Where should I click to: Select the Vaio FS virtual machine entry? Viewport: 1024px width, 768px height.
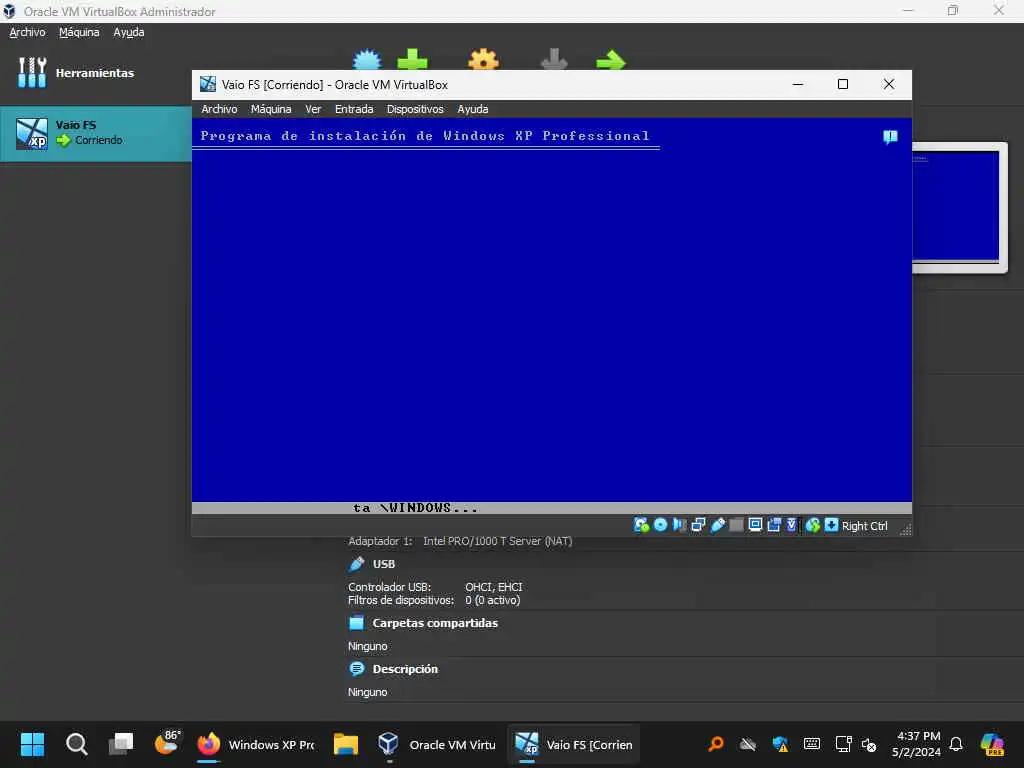(95, 133)
